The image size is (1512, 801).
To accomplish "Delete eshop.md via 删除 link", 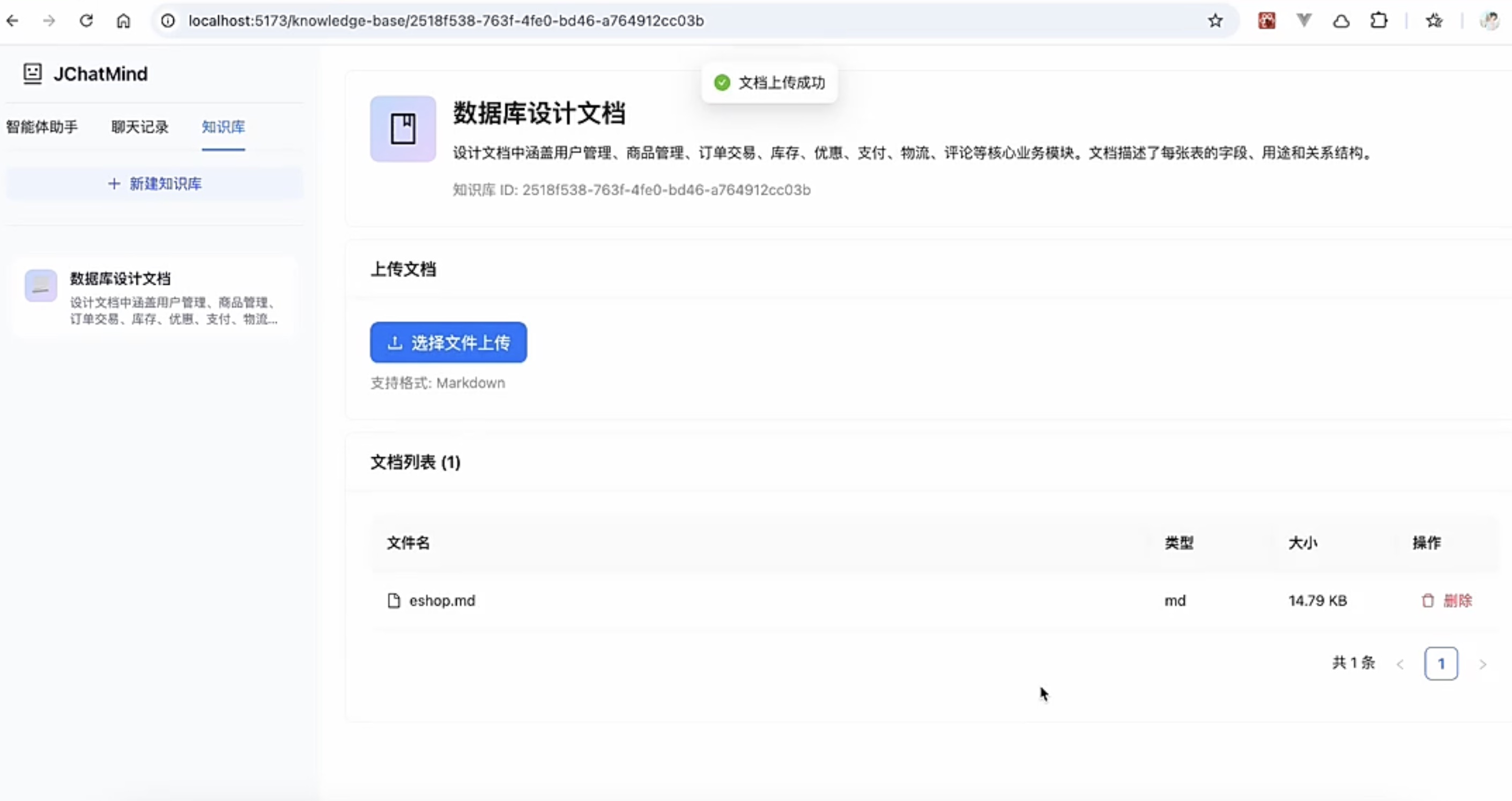I will (x=1457, y=600).
